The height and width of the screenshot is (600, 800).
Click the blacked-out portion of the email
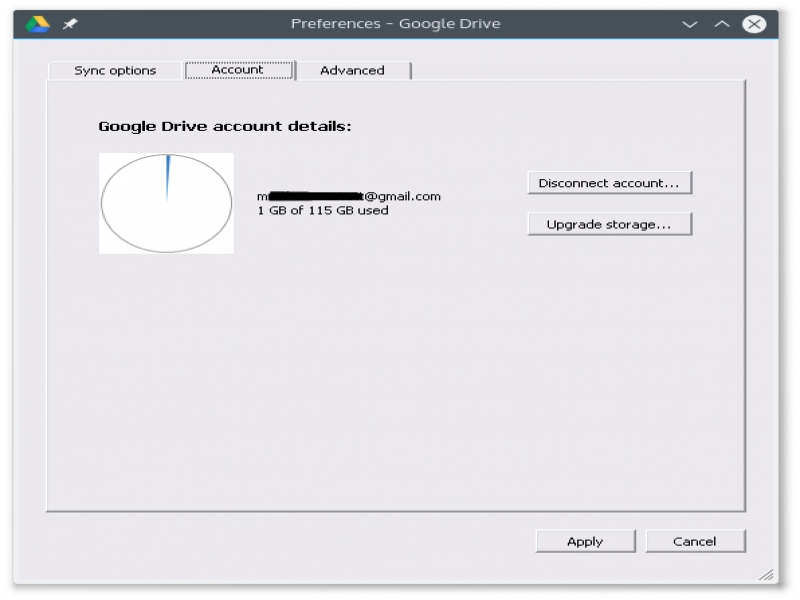pyautogui.click(x=315, y=195)
